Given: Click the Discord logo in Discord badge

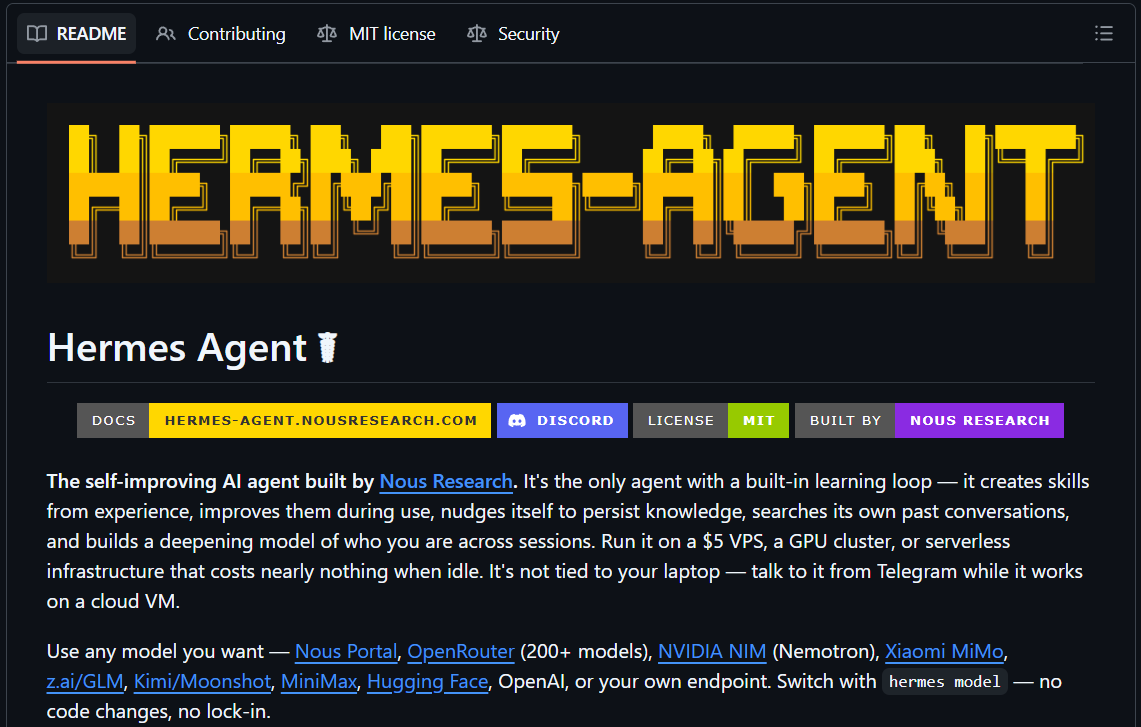Looking at the screenshot, I should point(517,421).
